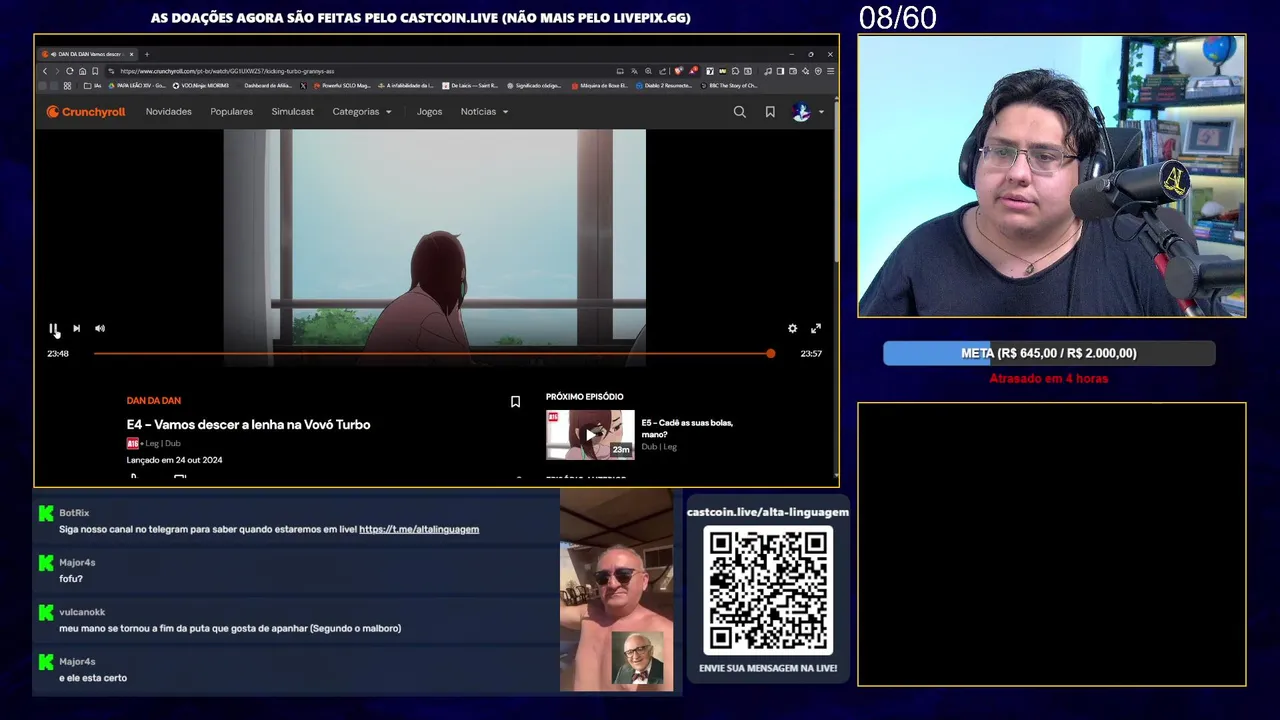
Task: Open the Jogos menu item
Action: point(429,112)
